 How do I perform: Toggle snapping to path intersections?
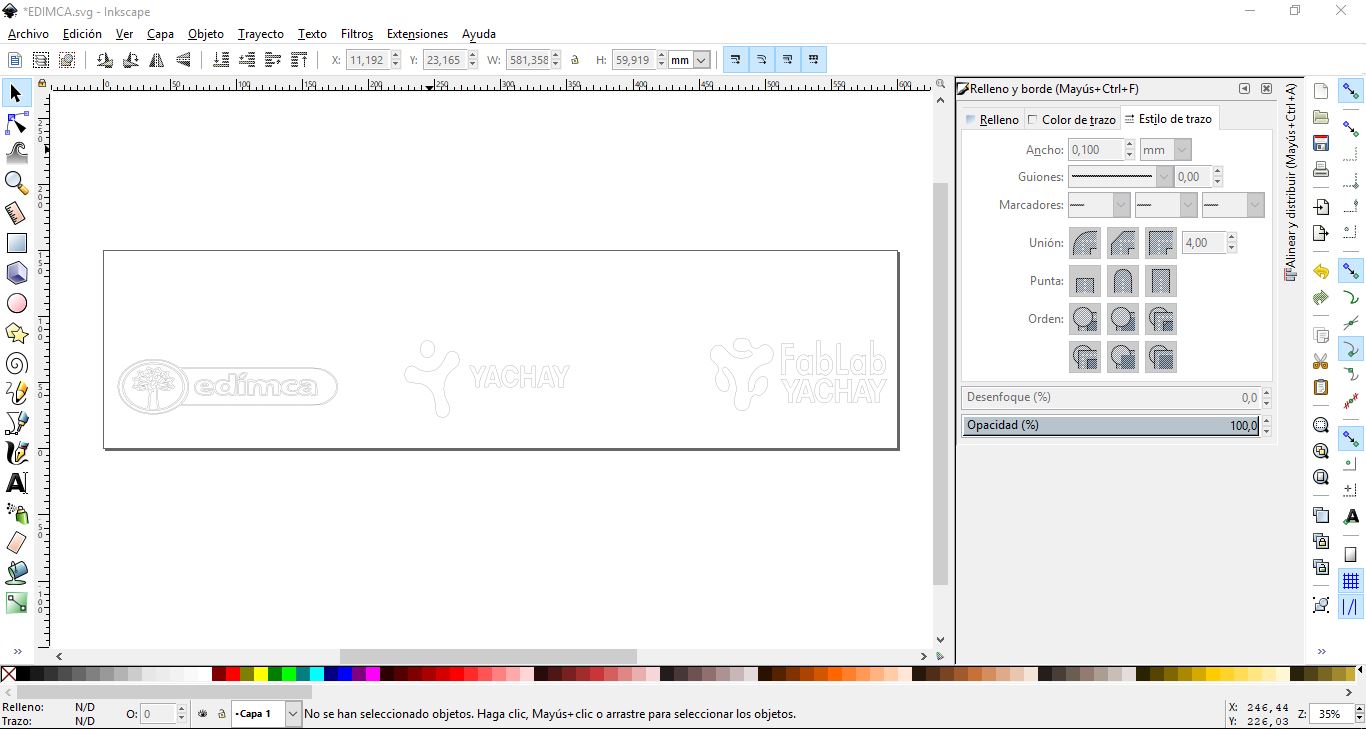pos(1351,323)
